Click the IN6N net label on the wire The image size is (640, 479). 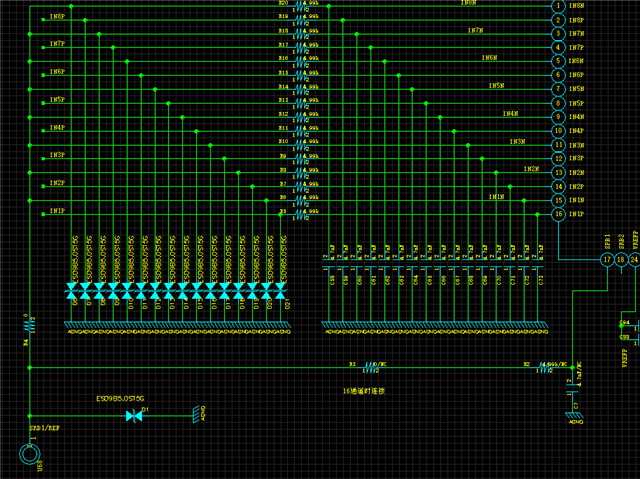tap(489, 58)
